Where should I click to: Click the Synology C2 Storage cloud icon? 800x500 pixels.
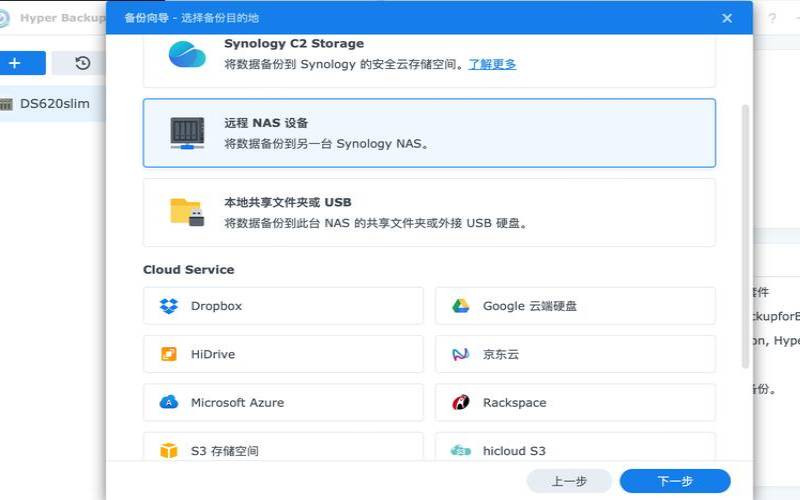(x=187, y=55)
